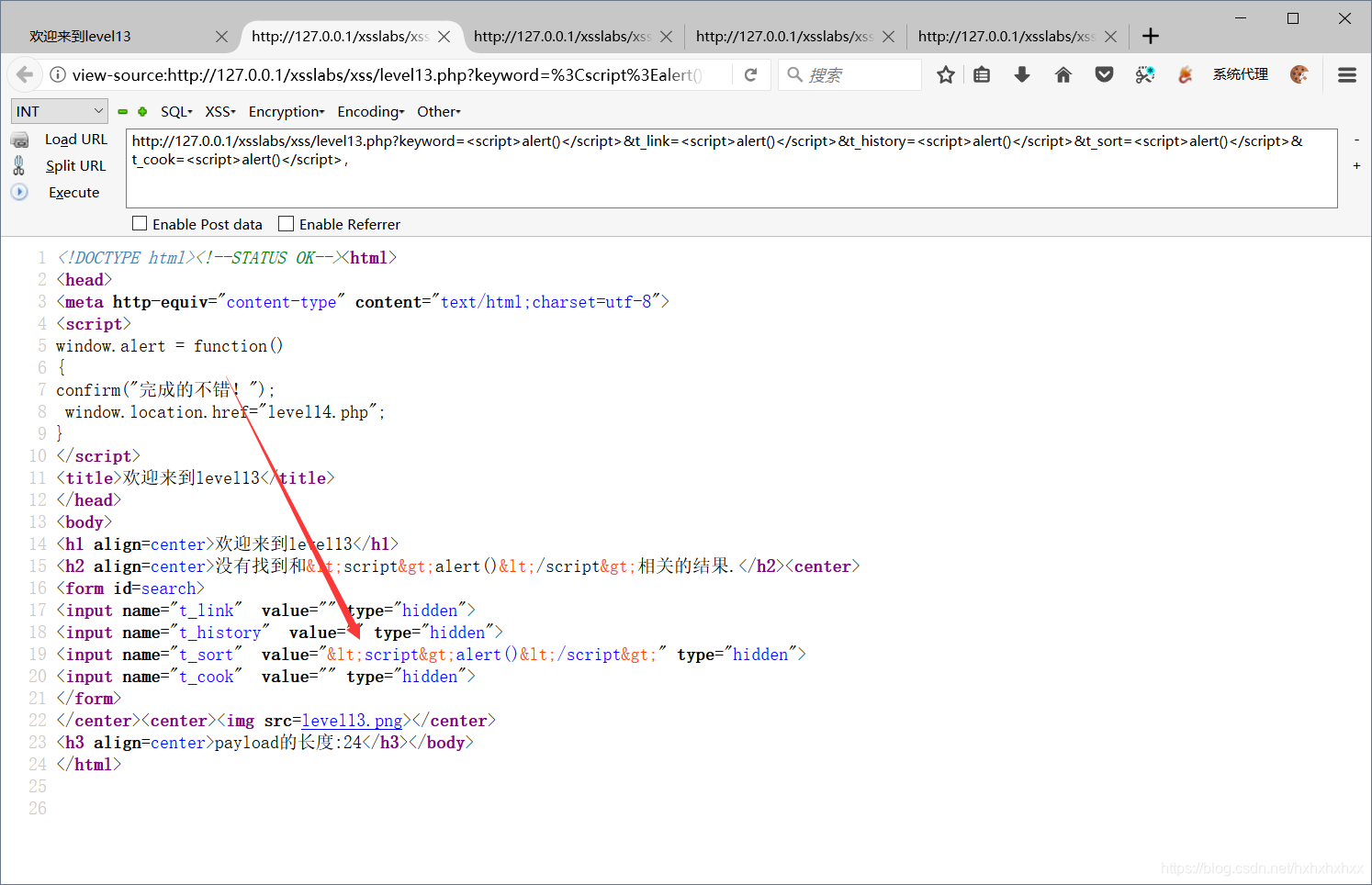This screenshot has width=1372, height=885.
Task: Click source line with t_history input
Action: point(279,633)
